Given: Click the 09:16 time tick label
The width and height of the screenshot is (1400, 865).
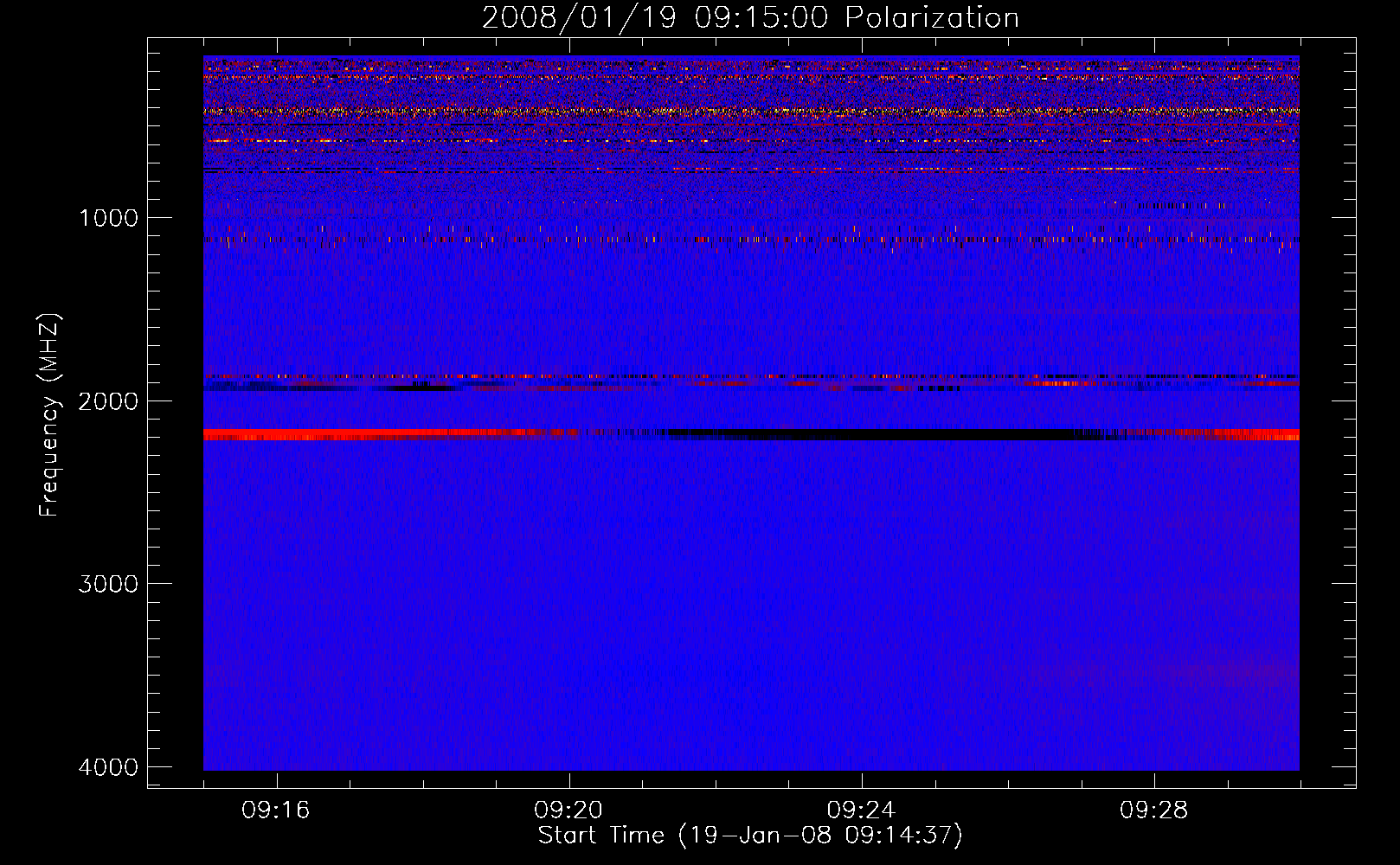Looking at the screenshot, I should pos(276,811).
